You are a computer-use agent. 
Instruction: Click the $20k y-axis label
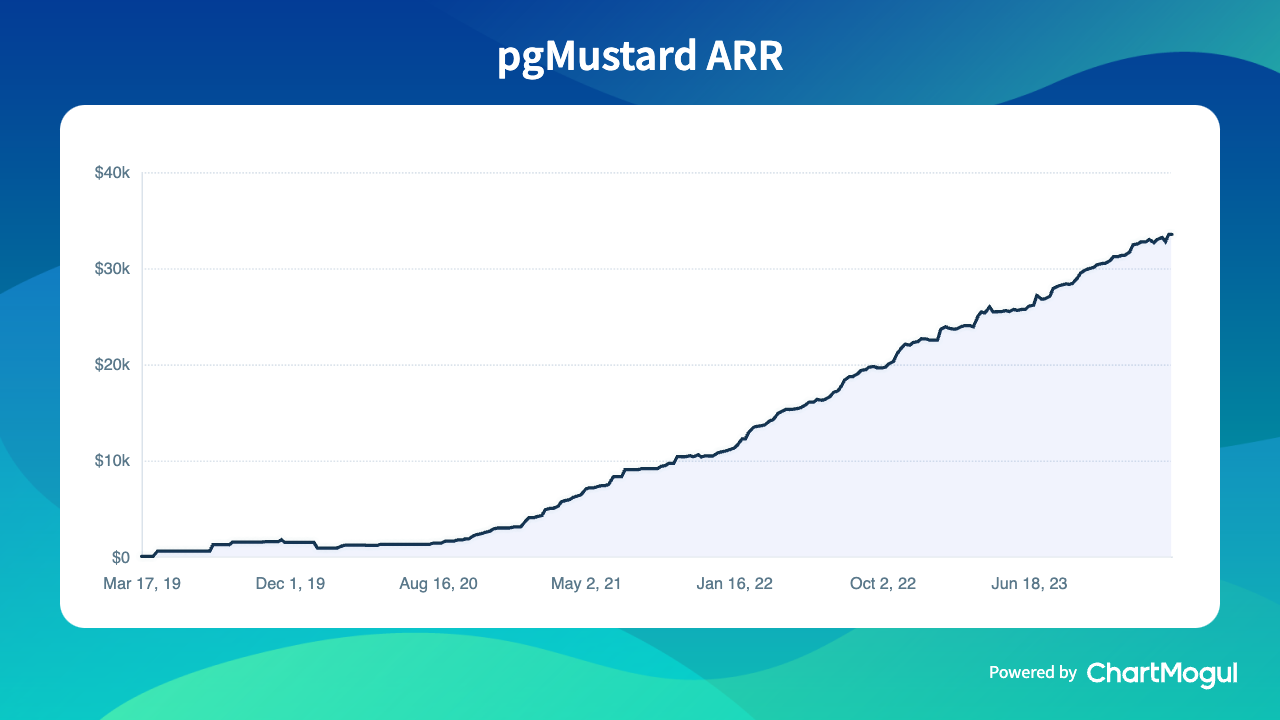tap(112, 365)
